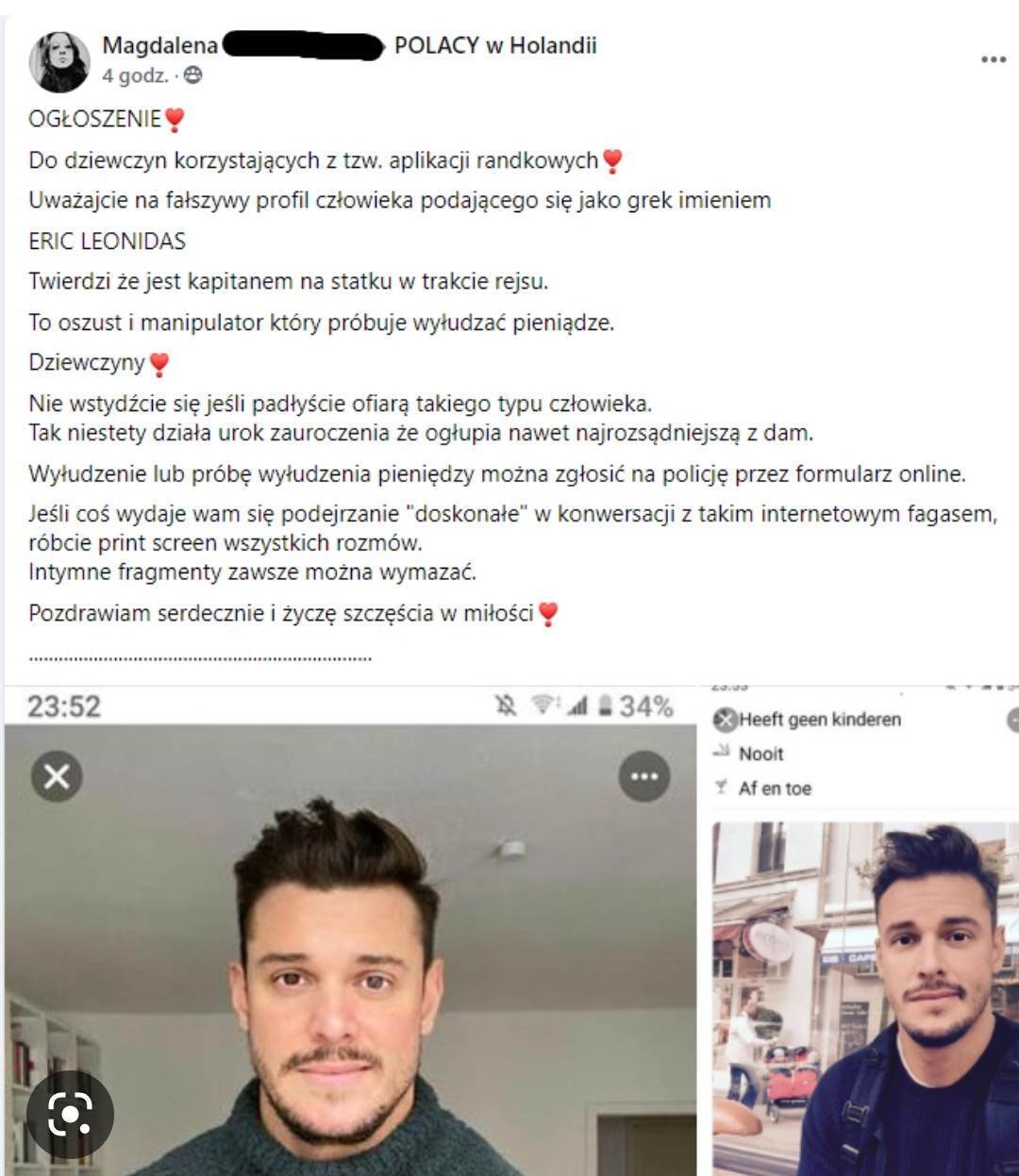1019x1176 pixels.
Task: Click the Wi-Fi signal status icon
Action: tap(543, 704)
